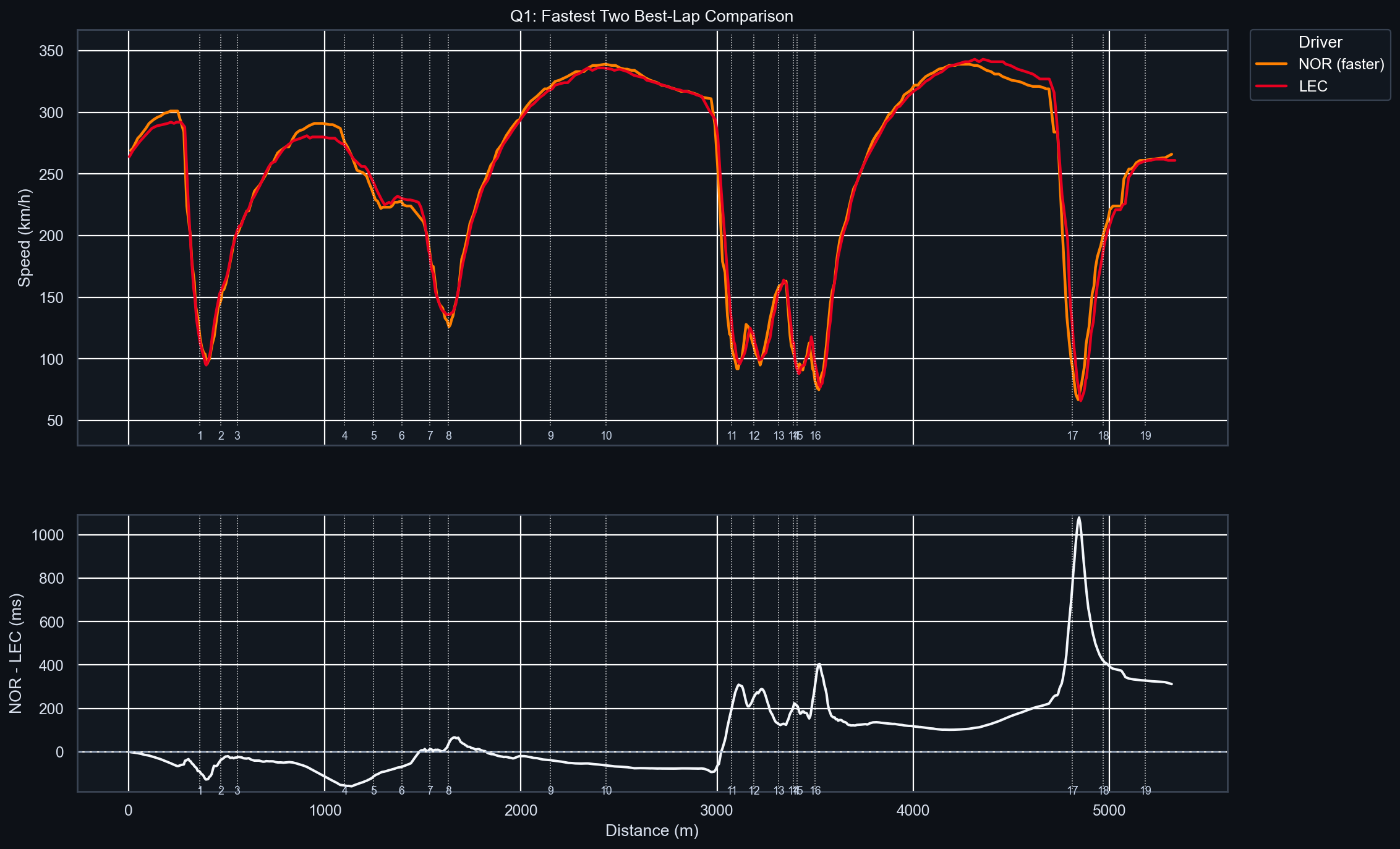Click the "Speed (km/h)" axis label

pyautogui.click(x=24, y=237)
